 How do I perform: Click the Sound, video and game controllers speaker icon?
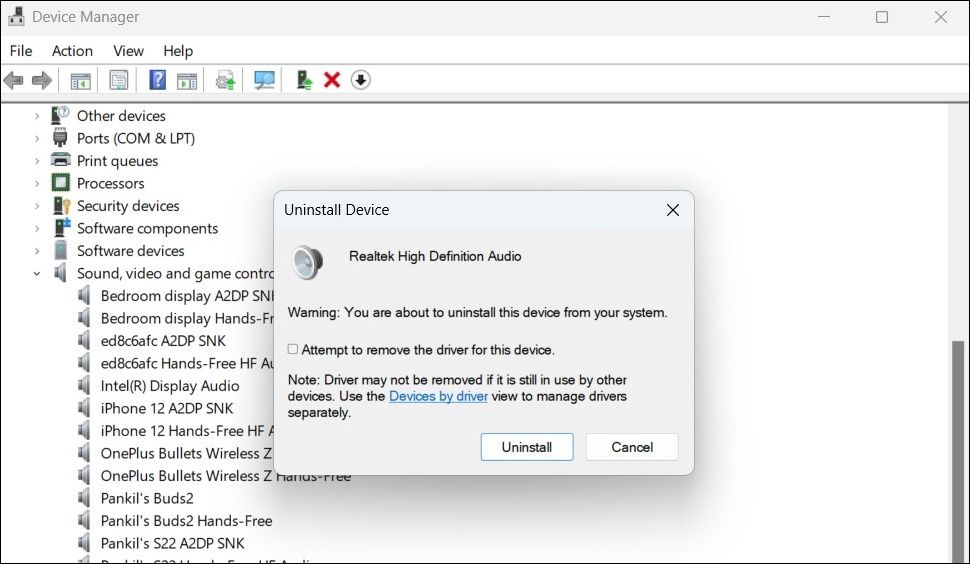pos(60,273)
